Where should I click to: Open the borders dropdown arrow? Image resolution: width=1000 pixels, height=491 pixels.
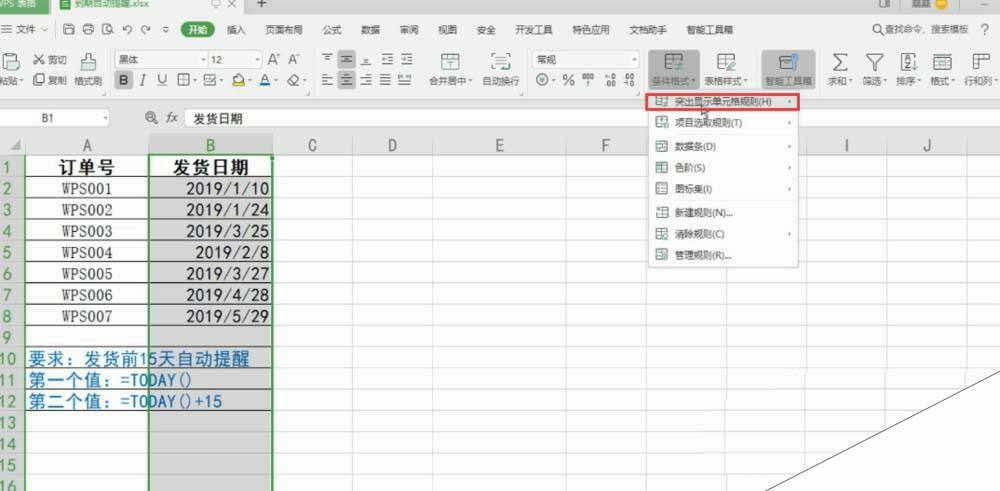click(194, 81)
